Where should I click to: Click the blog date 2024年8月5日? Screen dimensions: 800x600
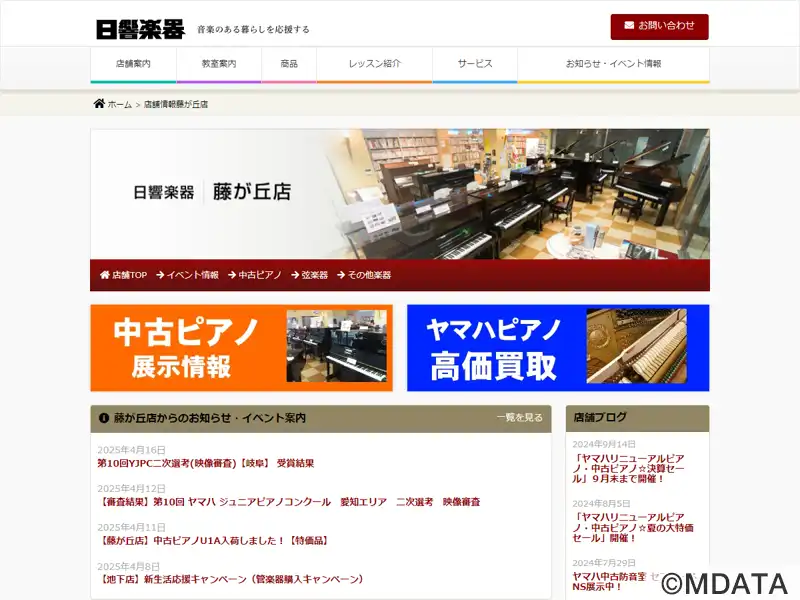pyautogui.click(x=601, y=504)
